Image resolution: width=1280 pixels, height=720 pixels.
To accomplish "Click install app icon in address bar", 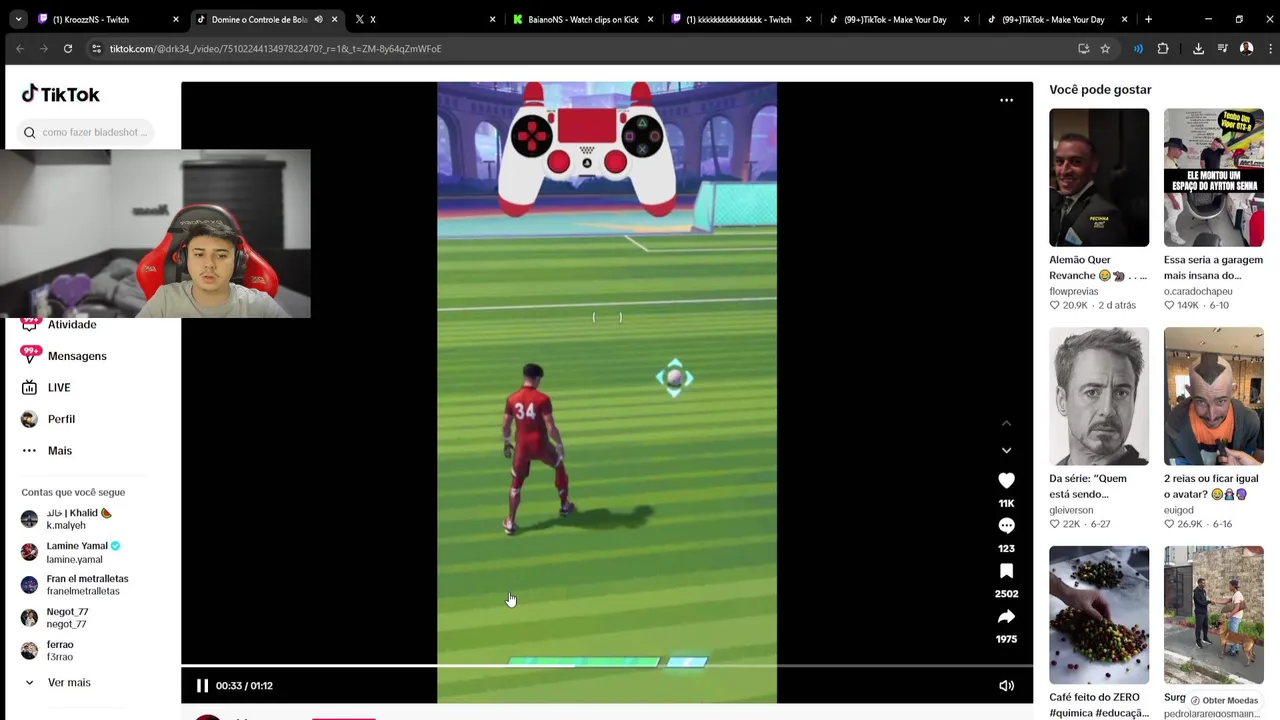I will coord(1083,48).
